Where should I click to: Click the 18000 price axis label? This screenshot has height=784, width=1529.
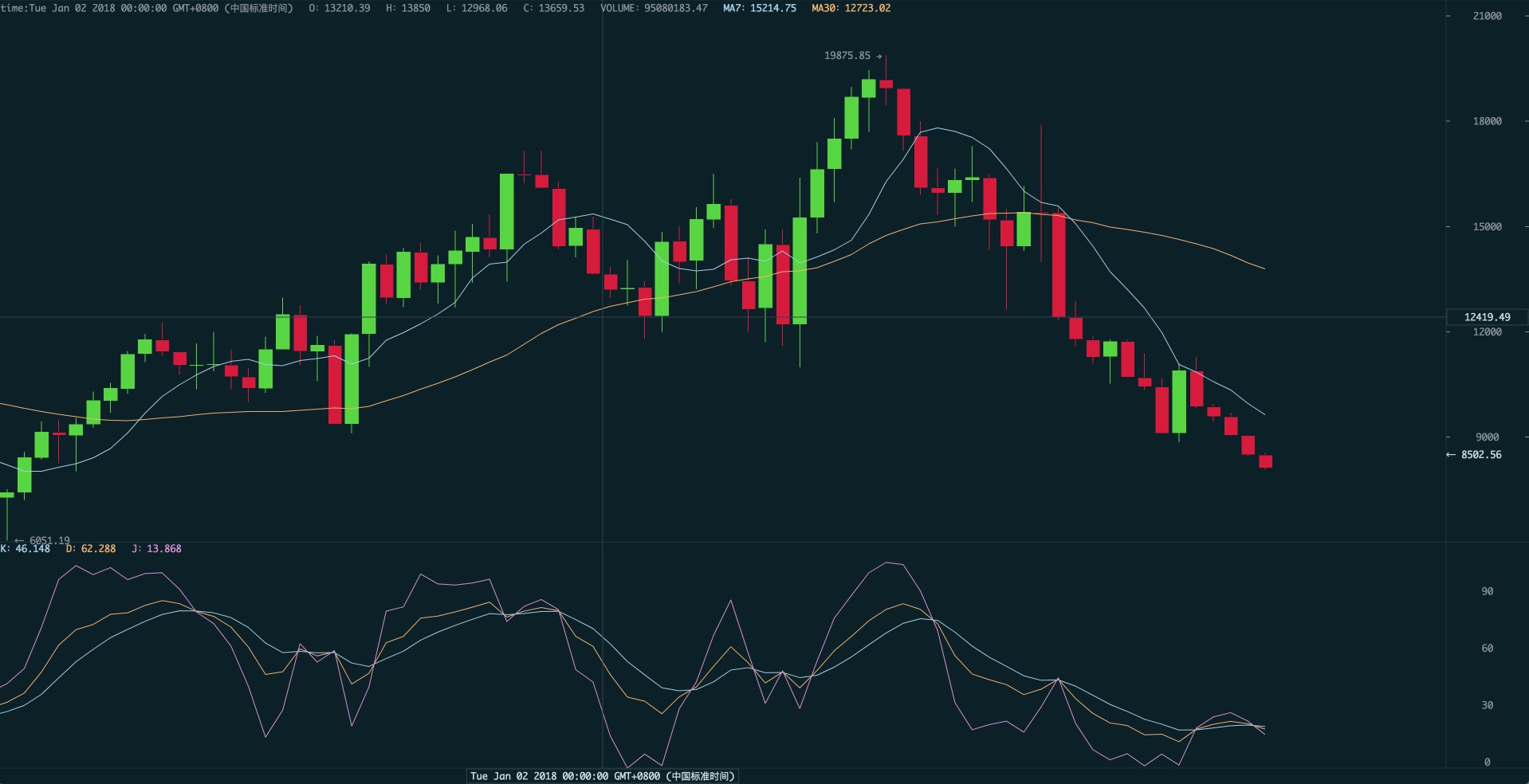(1488, 121)
